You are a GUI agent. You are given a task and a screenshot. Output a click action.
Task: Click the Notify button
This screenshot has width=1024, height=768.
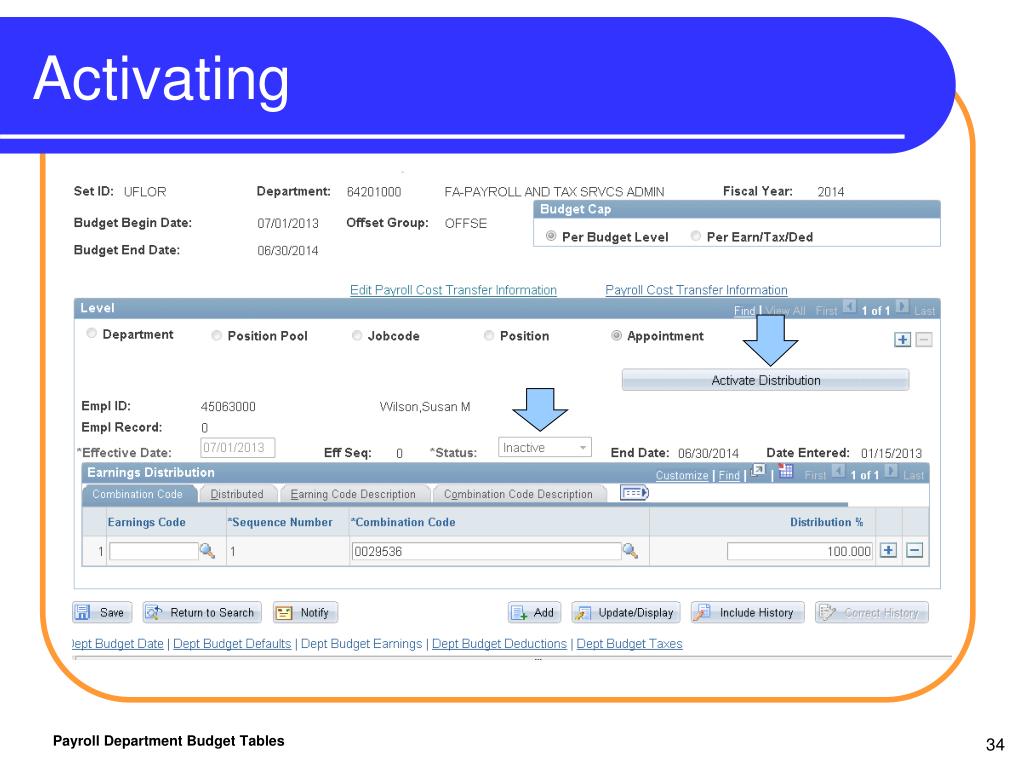(x=305, y=613)
